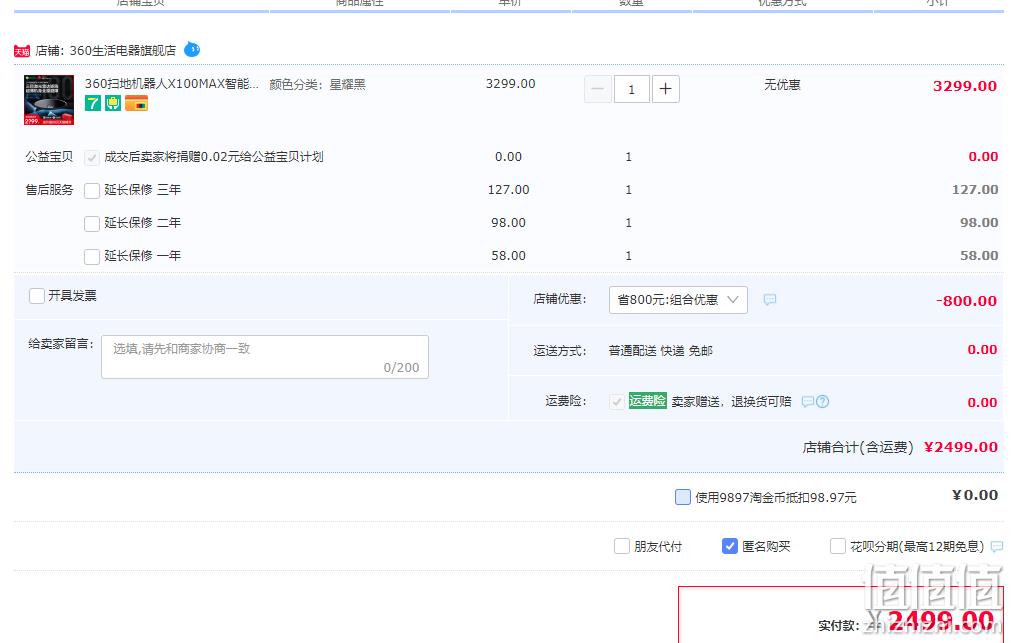Open the 360生活电器旗舰店 shop link
Screen dimensions: 1012x643
[x=123, y=50]
